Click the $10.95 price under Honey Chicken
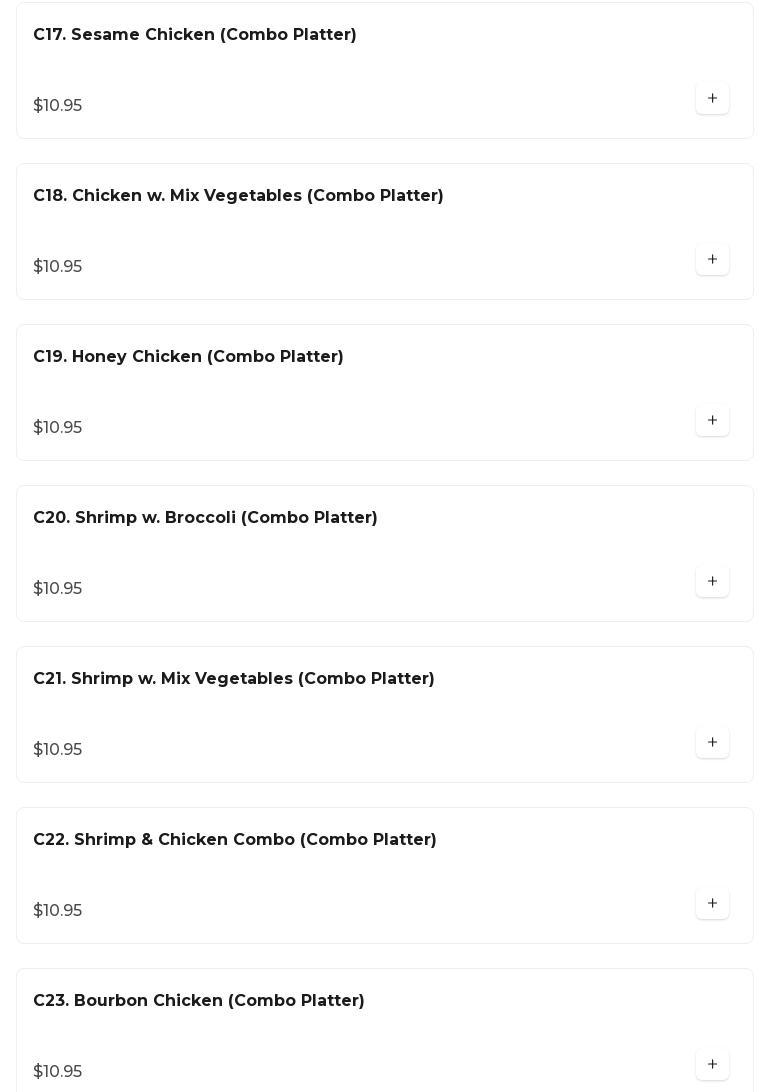 click(58, 428)
